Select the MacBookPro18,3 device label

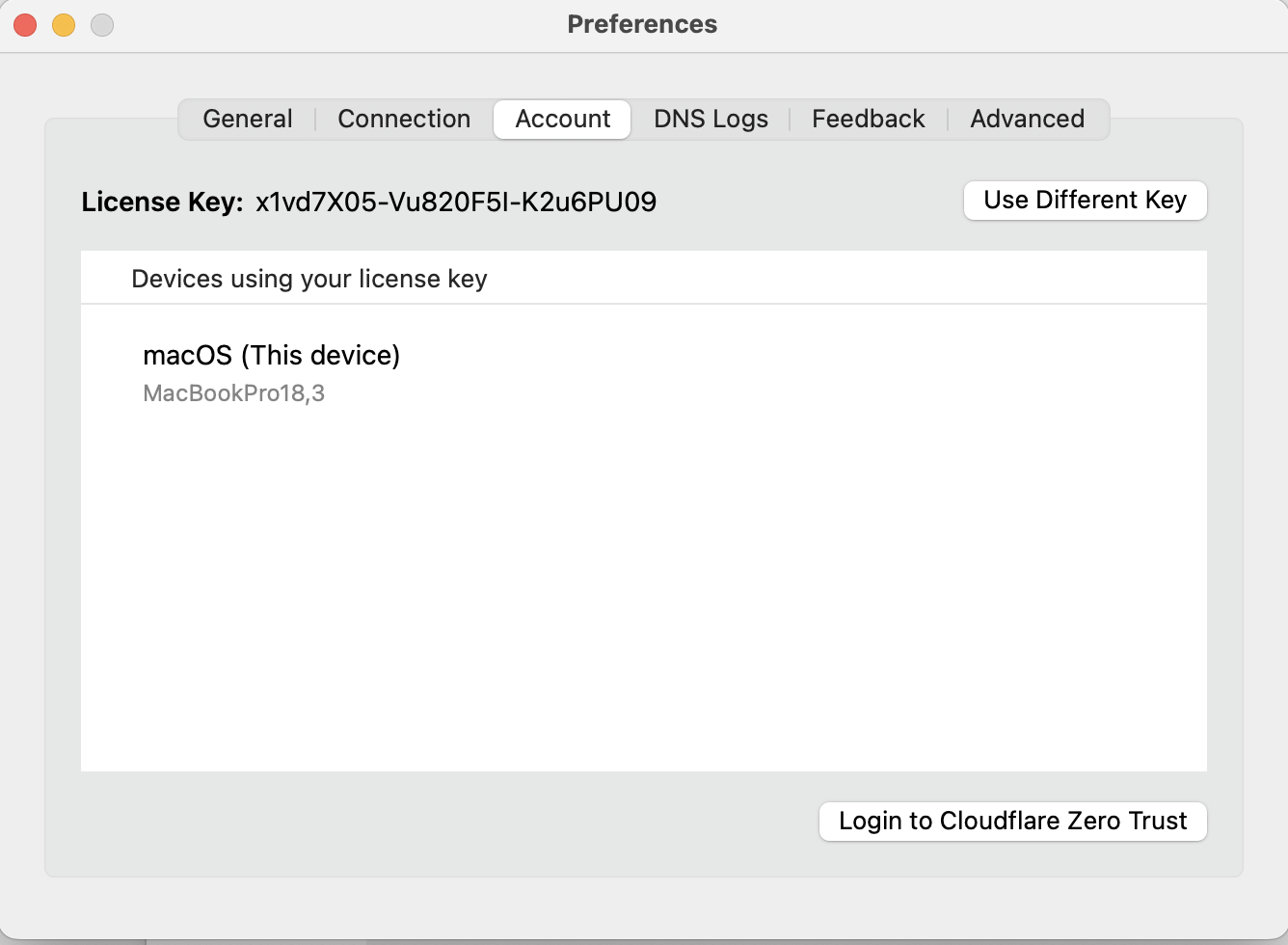(233, 393)
